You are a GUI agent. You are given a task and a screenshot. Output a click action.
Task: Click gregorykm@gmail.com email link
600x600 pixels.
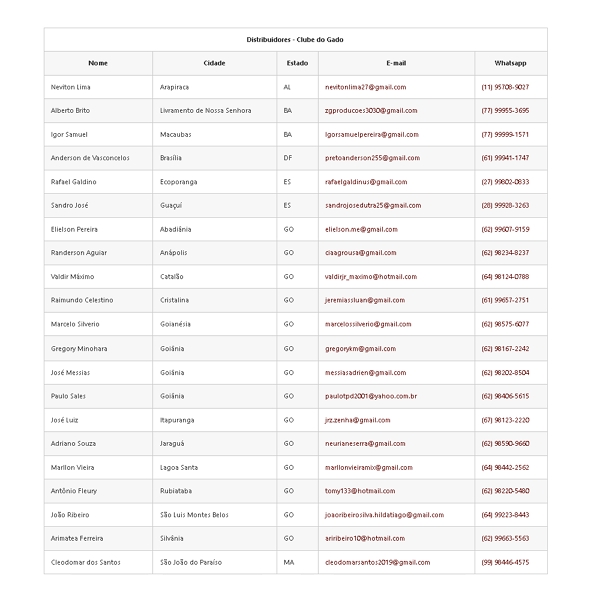(x=360, y=349)
